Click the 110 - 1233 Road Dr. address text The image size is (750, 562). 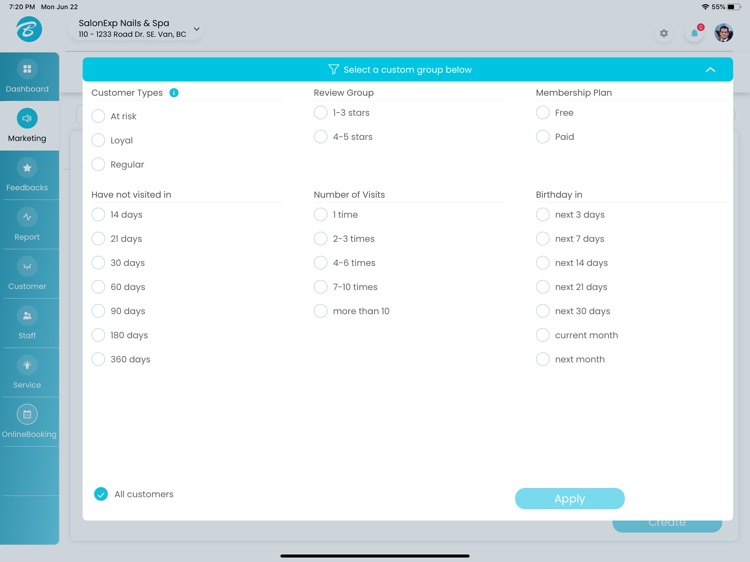(x=132, y=34)
